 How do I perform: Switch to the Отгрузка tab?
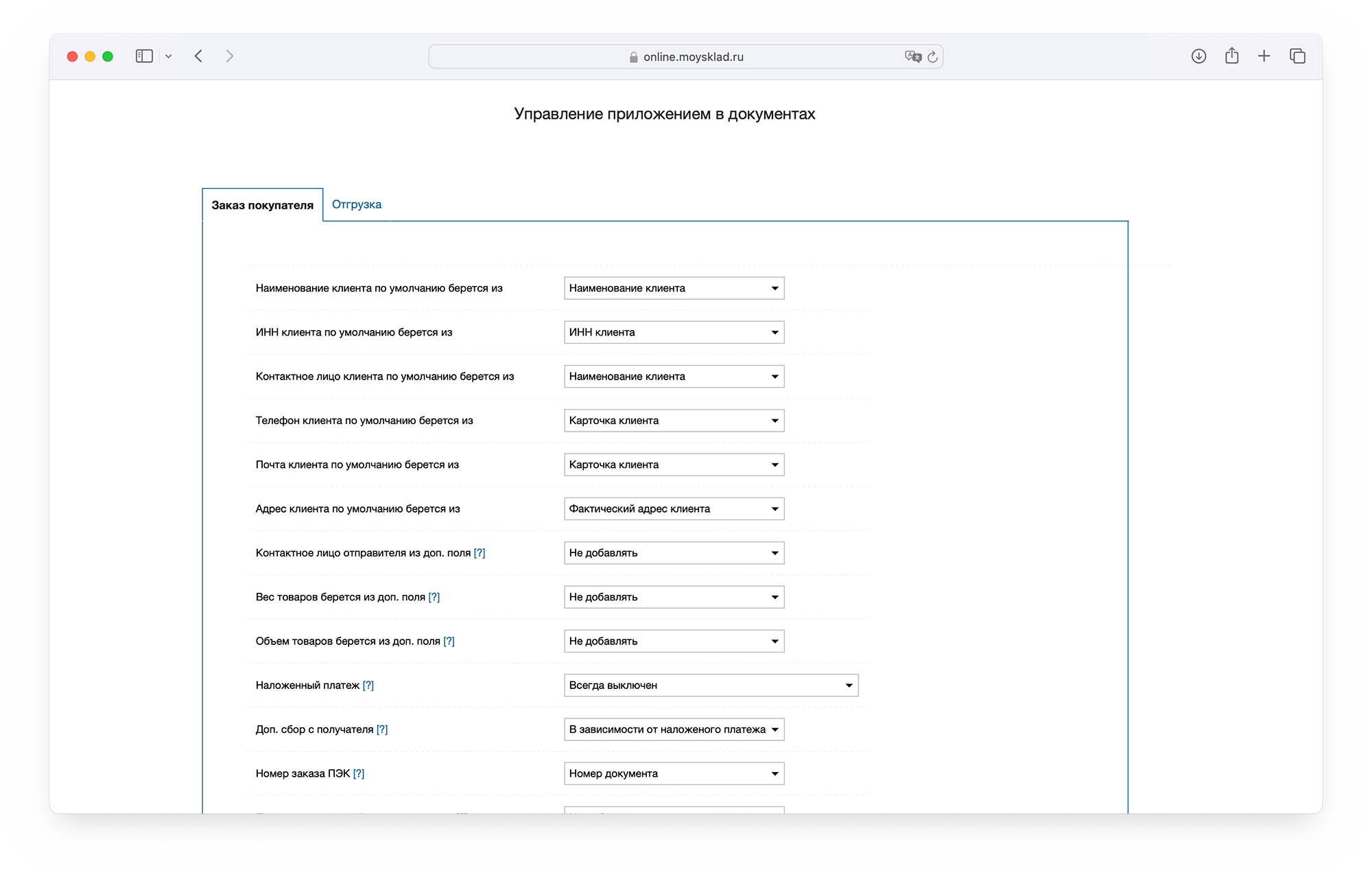(356, 204)
